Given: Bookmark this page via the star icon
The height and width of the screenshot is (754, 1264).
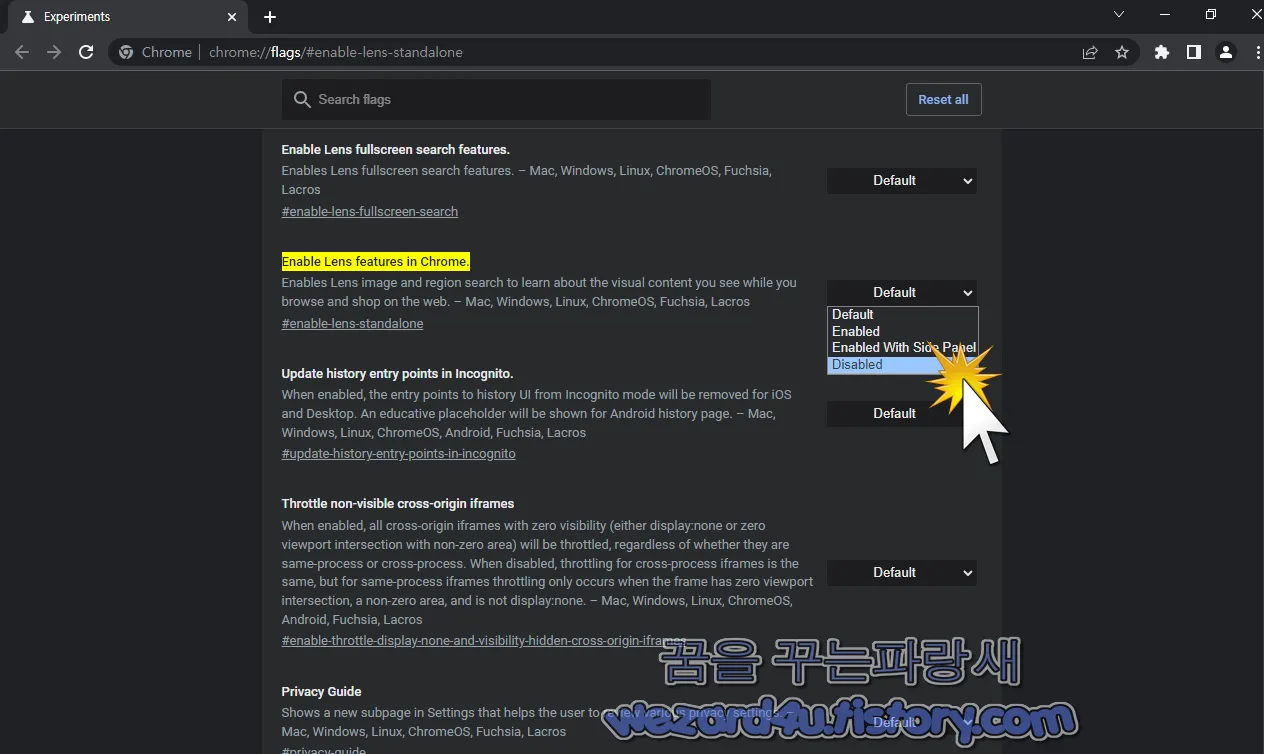Looking at the screenshot, I should [x=1122, y=52].
